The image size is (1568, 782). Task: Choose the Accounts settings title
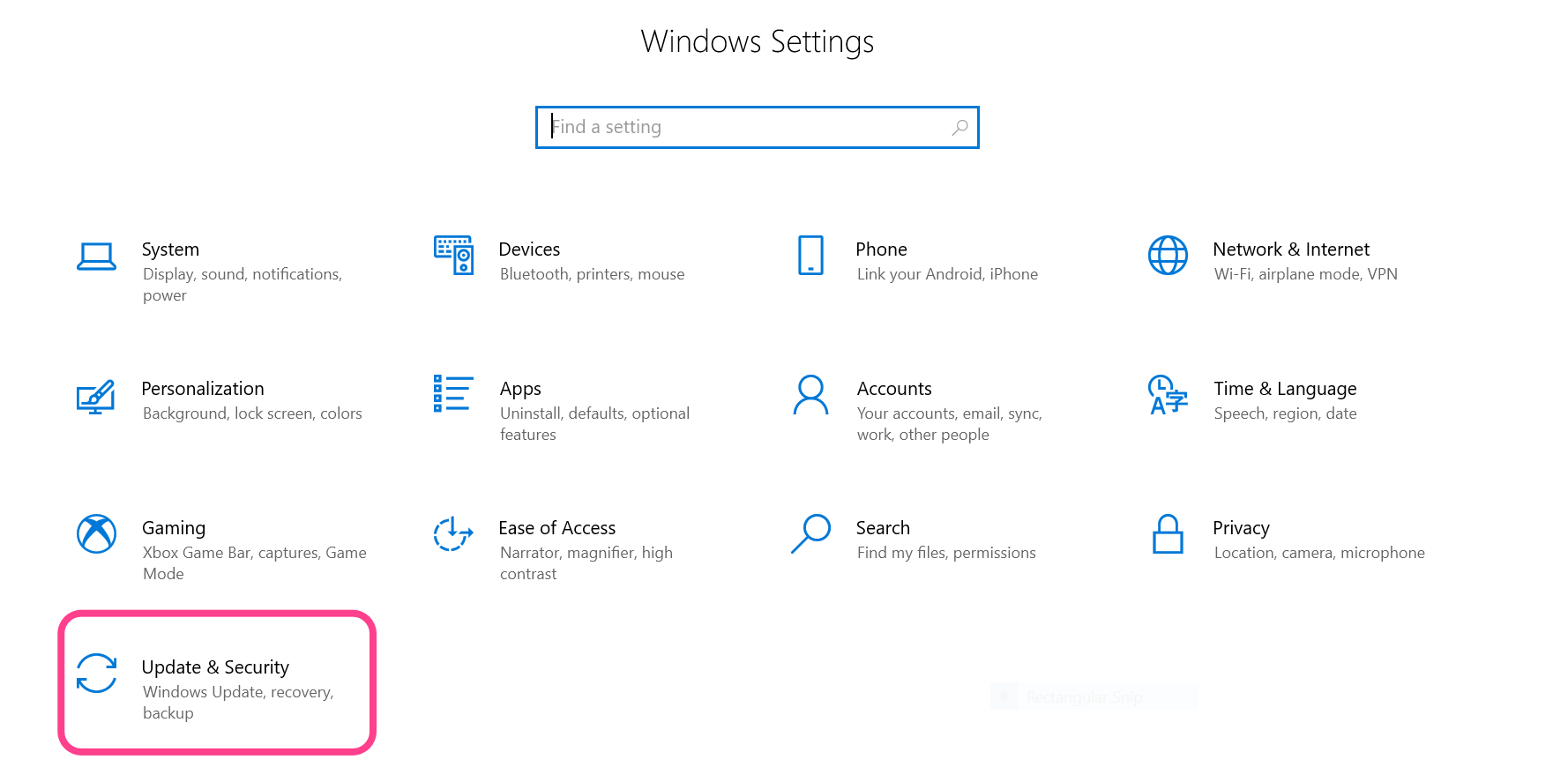click(893, 389)
